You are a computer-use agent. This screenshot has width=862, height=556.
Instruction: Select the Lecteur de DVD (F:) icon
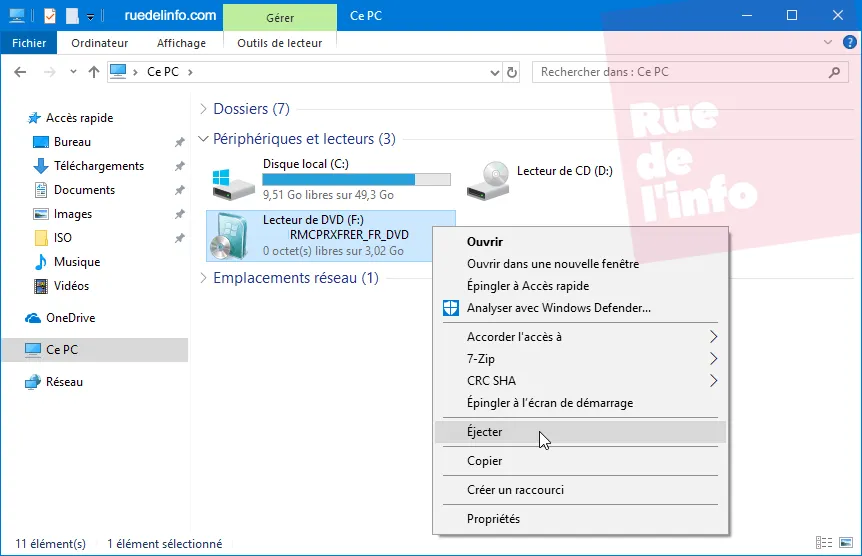click(x=231, y=236)
